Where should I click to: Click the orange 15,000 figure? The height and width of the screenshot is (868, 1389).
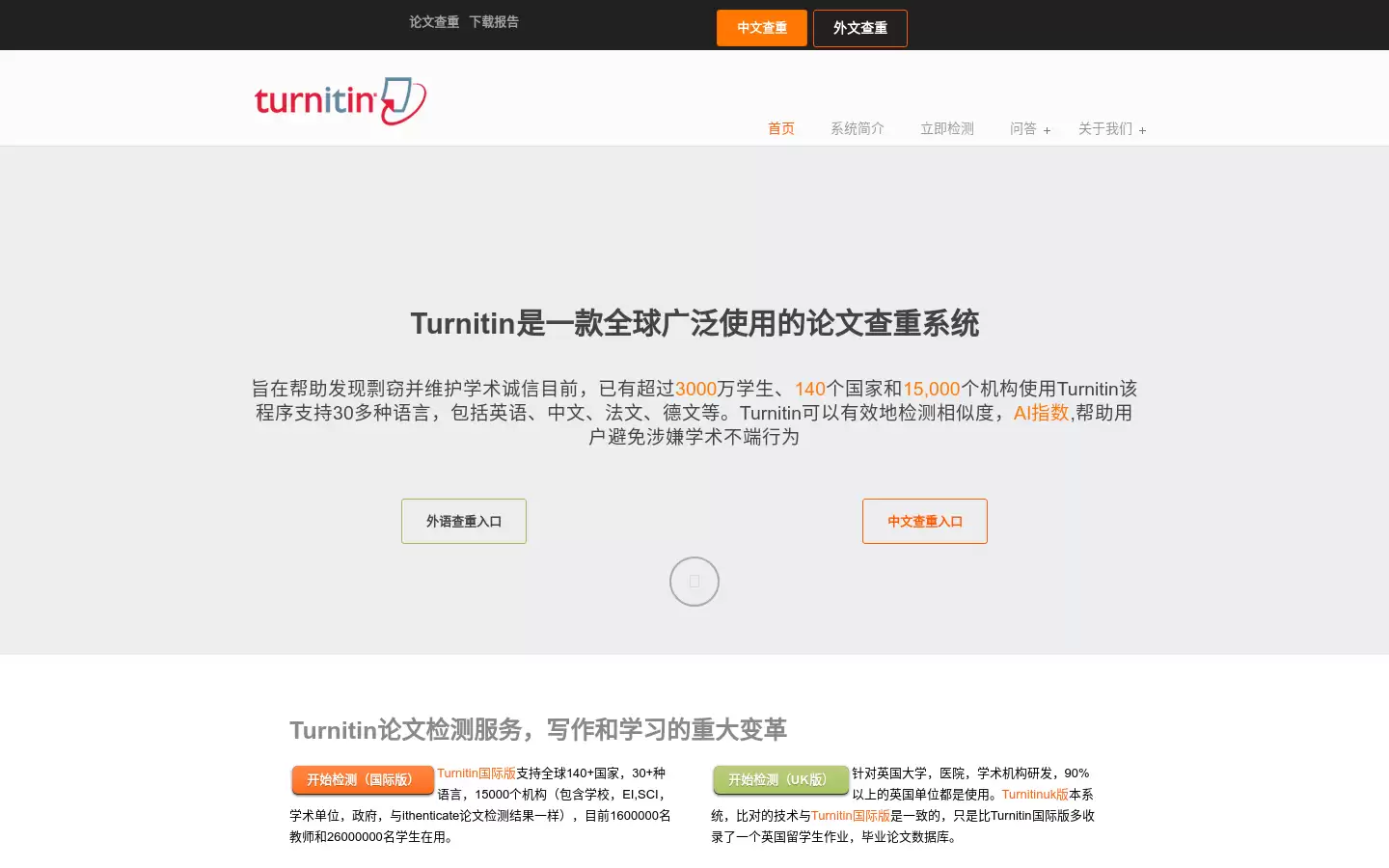pyautogui.click(x=932, y=389)
